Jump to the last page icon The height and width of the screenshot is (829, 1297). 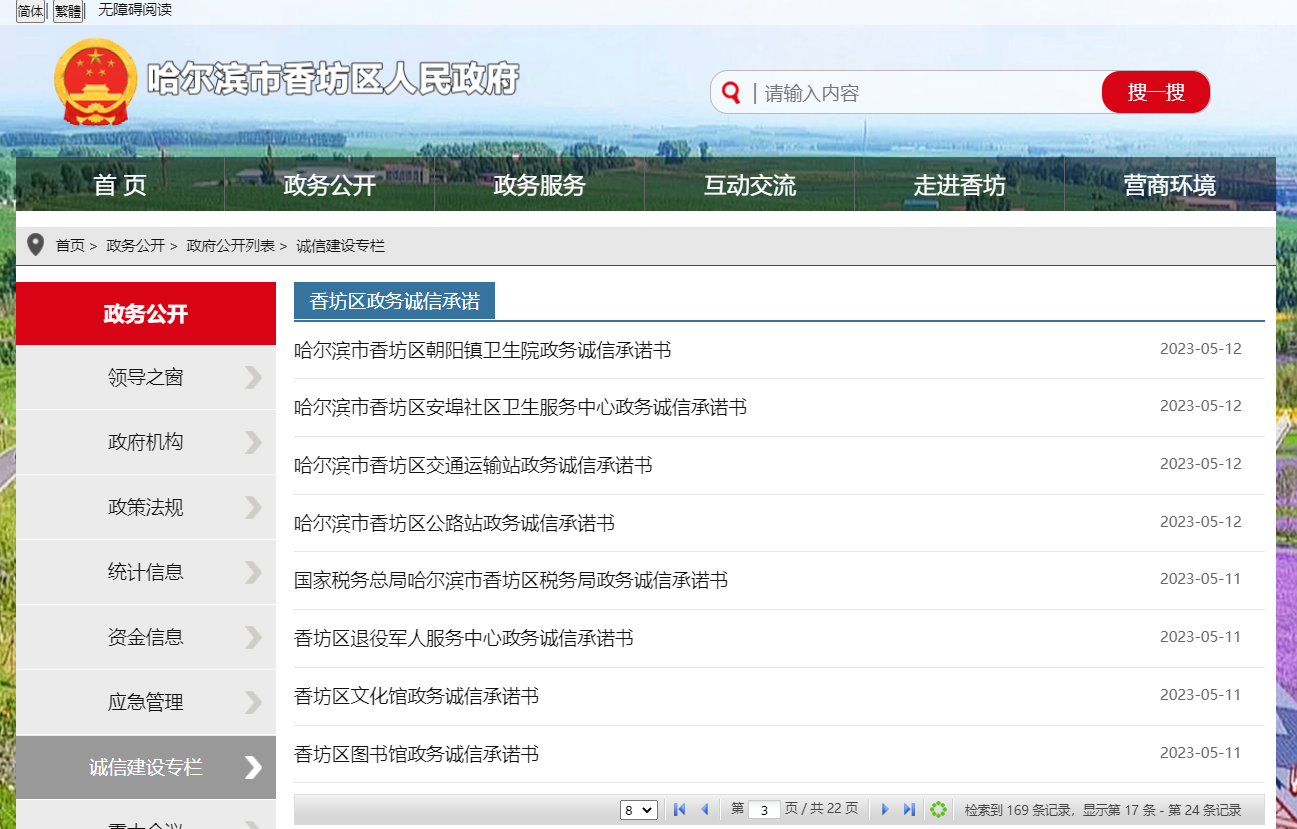coord(909,809)
